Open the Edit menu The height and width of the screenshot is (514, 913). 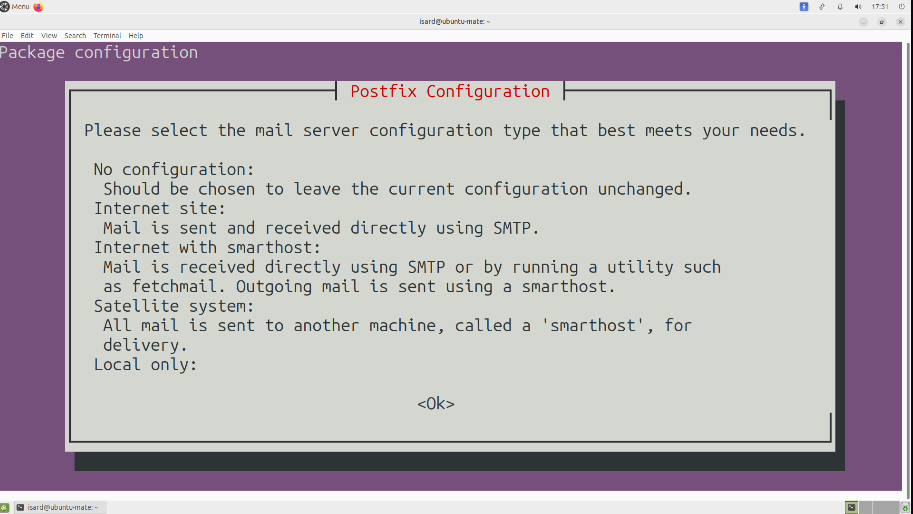pos(27,36)
